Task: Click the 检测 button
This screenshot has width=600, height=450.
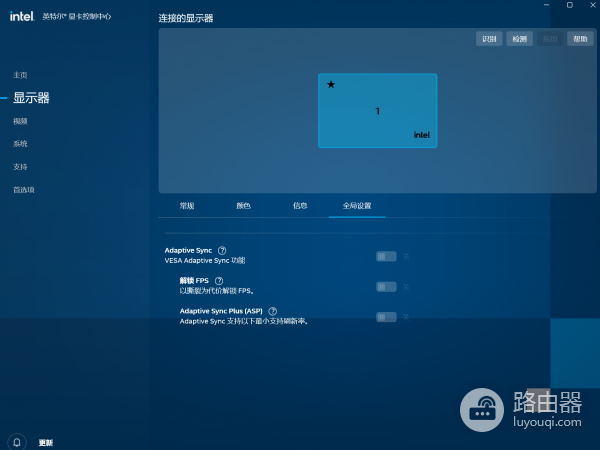Action: [x=520, y=39]
